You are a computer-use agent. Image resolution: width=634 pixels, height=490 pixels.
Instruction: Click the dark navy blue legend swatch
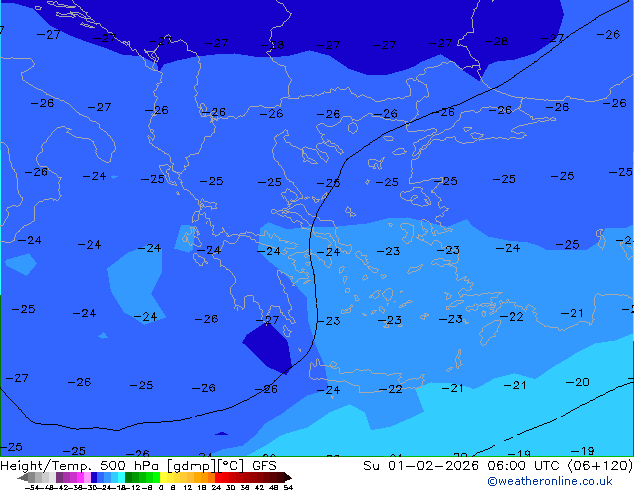[x=94, y=477]
